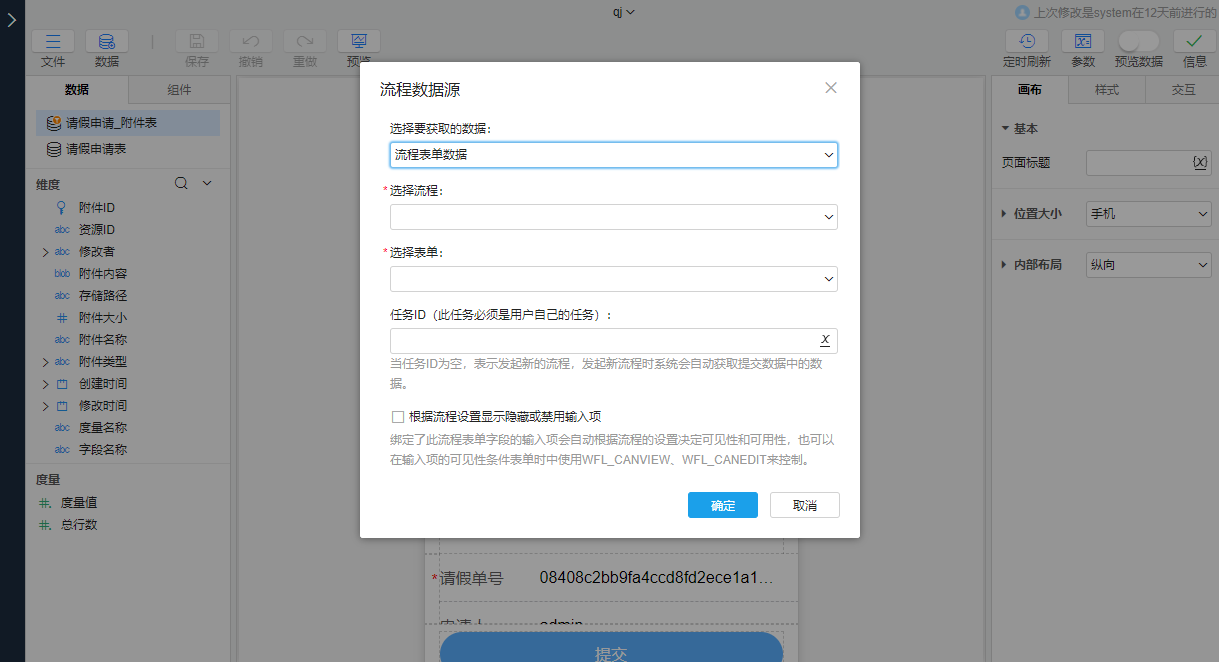
Task: Expand the left sidebar arrow icon
Action: [12, 20]
